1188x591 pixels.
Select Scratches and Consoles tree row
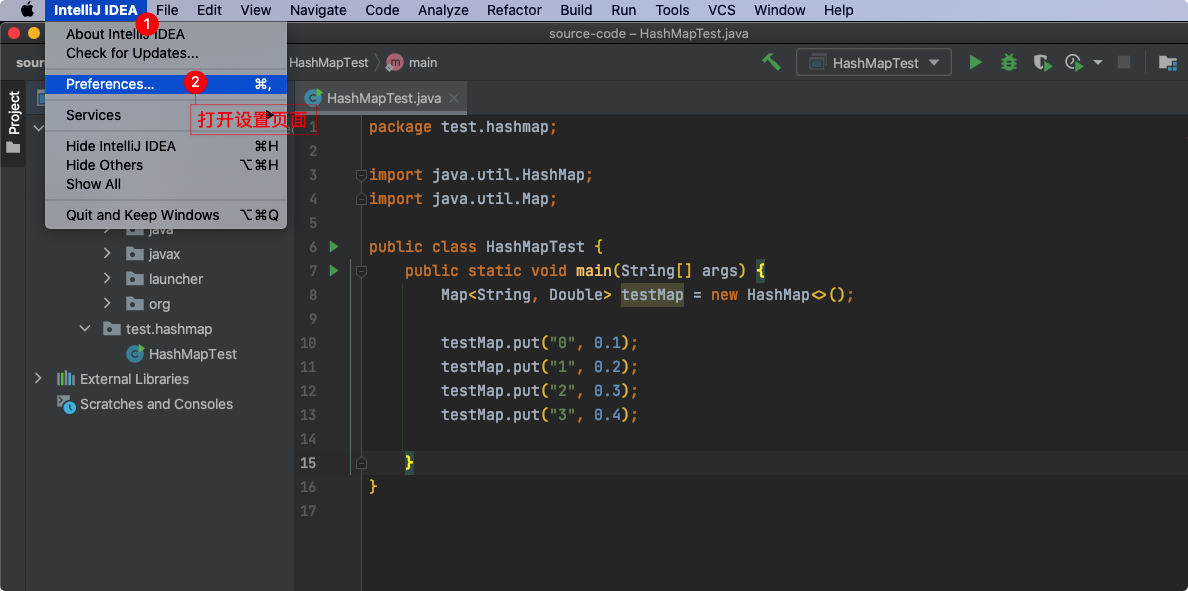click(x=156, y=404)
